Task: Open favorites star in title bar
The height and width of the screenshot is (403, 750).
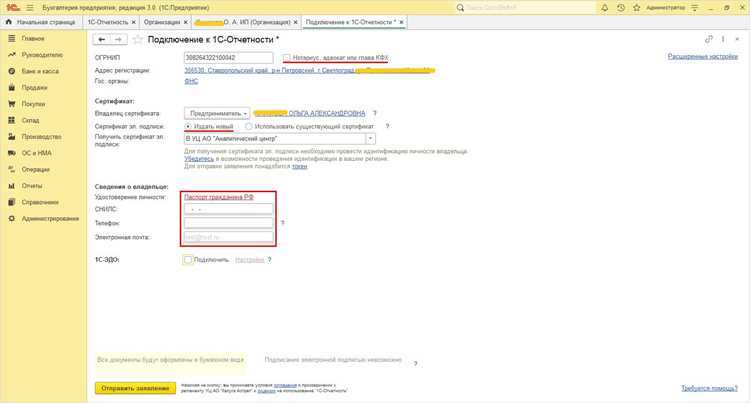Action: [637, 8]
